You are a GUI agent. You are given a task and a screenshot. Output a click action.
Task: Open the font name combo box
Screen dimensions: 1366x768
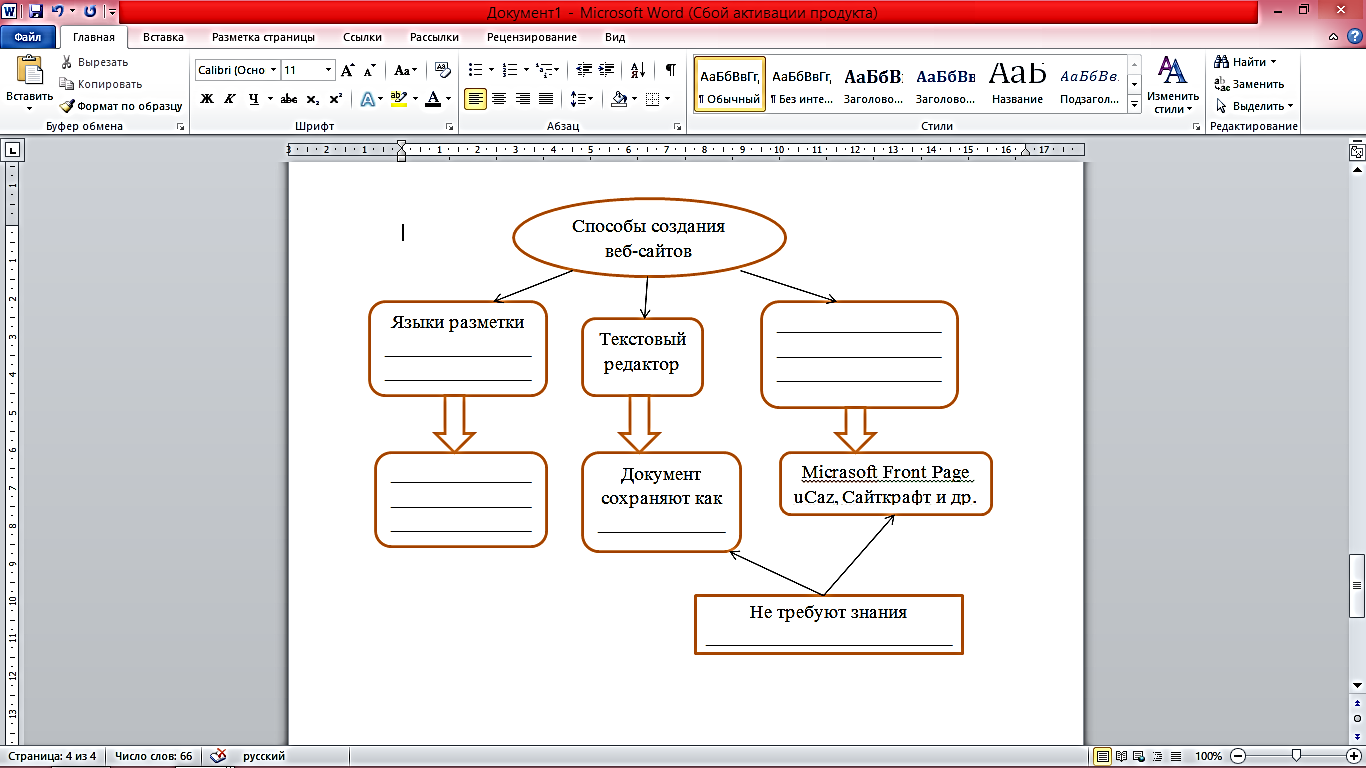237,70
